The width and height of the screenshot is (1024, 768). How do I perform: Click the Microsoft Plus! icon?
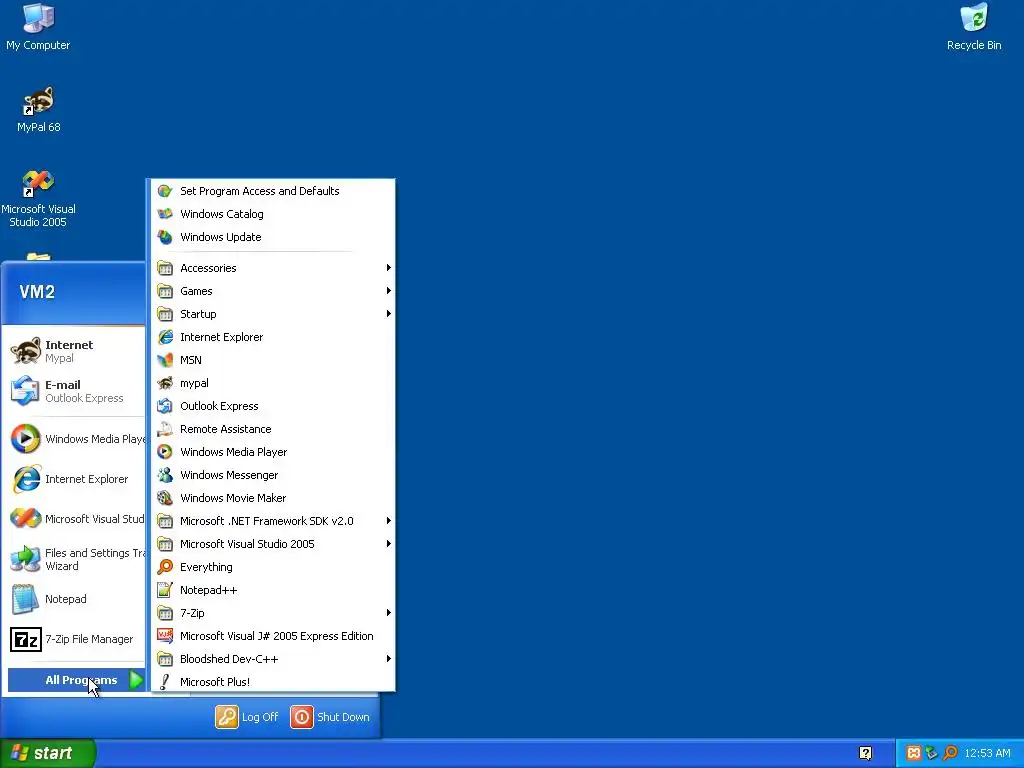(165, 682)
